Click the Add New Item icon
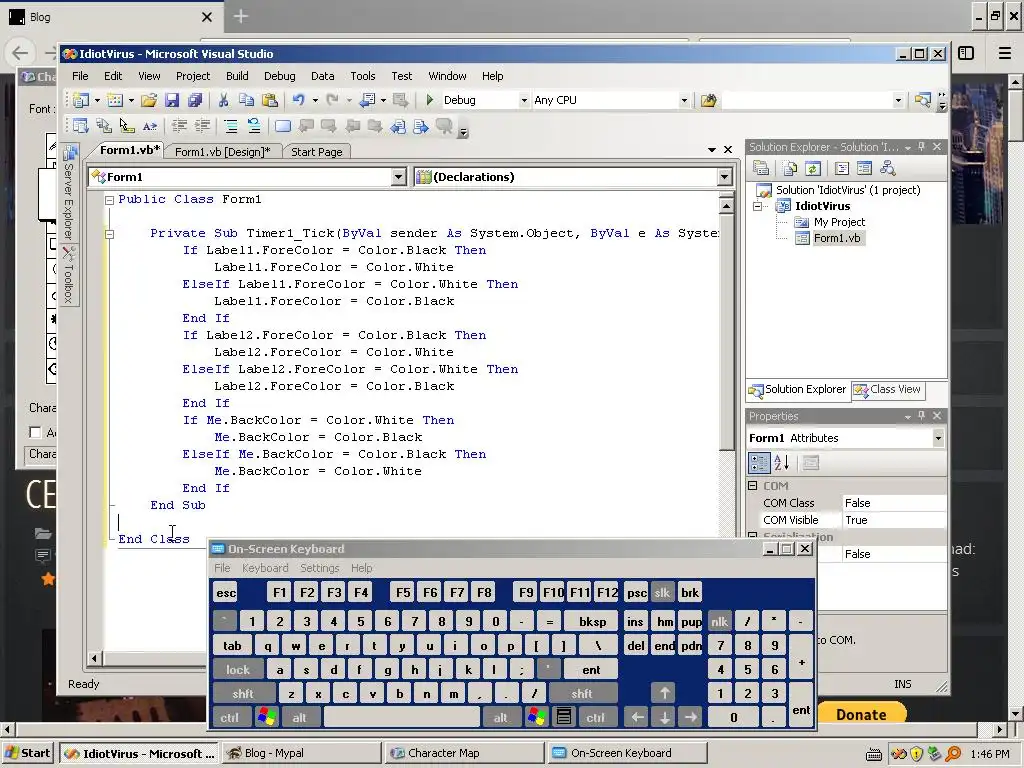 point(115,100)
